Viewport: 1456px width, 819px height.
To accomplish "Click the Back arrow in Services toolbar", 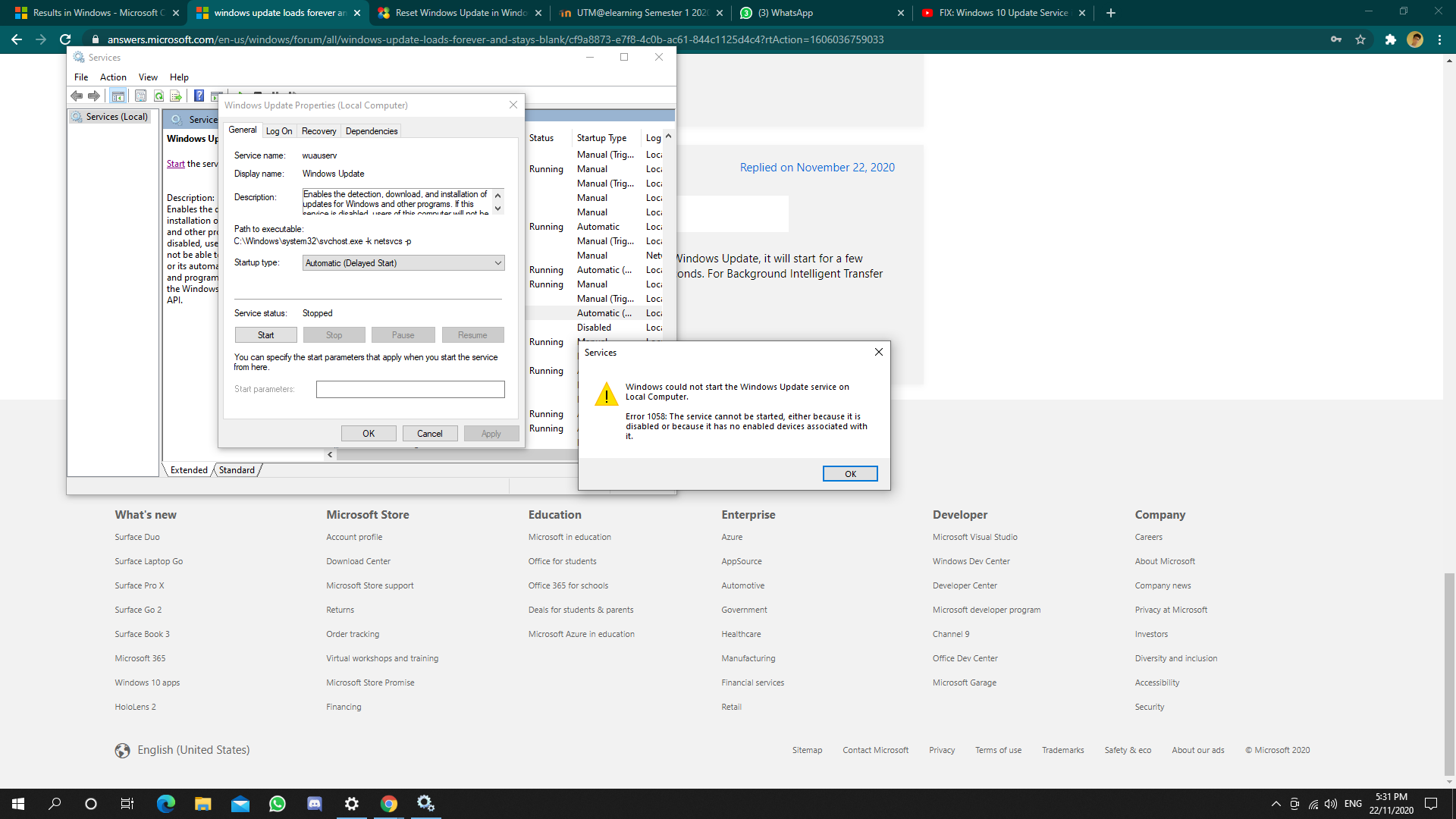I will coord(77,96).
